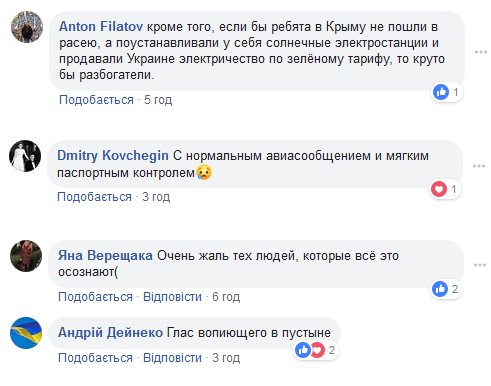Click the like reaction on Anton Filatov's comment
491x386 pixels.
[x=441, y=92]
